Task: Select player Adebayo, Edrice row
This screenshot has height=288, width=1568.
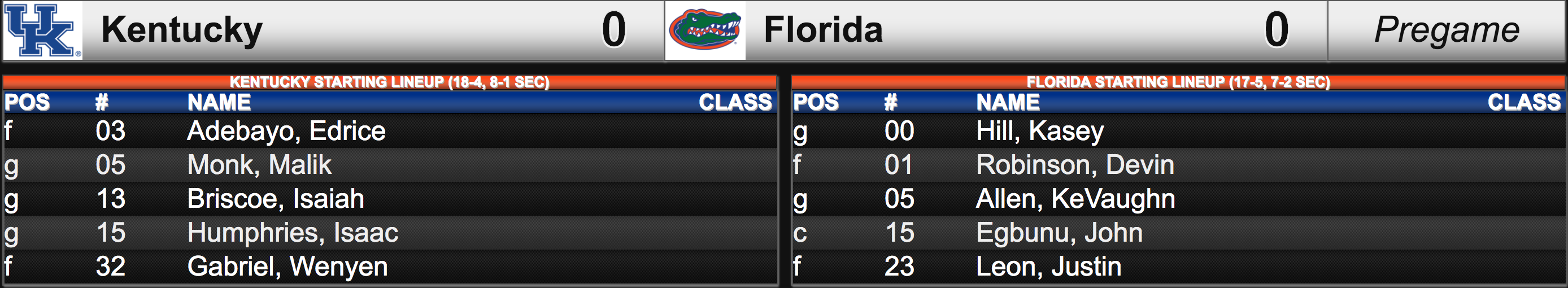Action: pos(390,131)
